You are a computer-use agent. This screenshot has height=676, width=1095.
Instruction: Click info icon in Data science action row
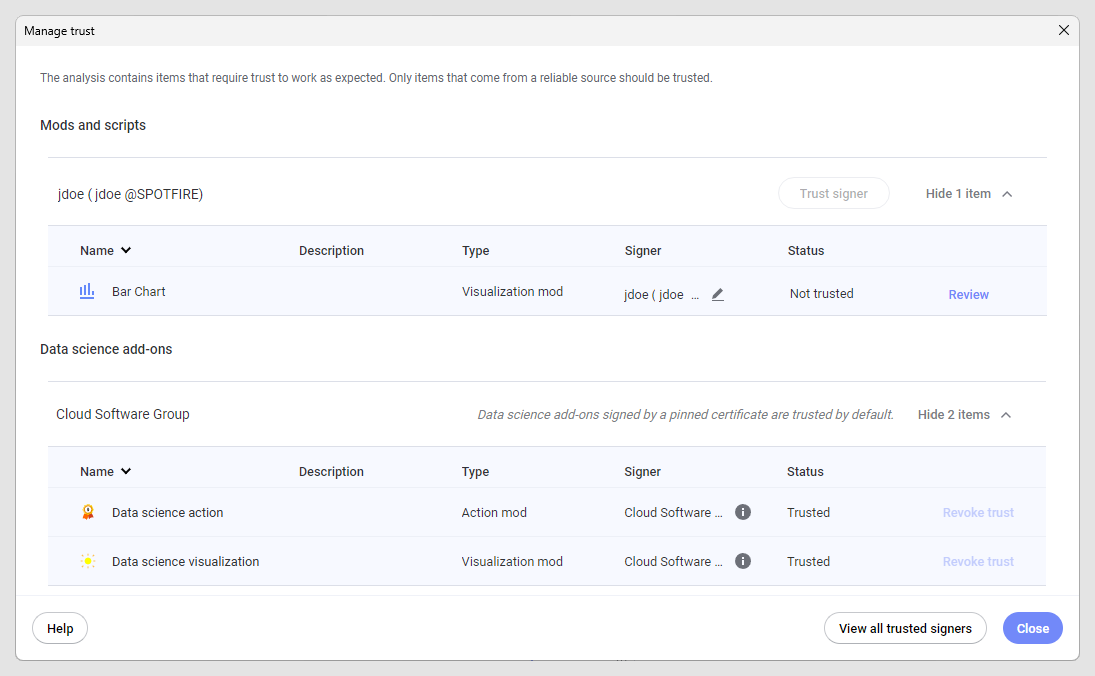tap(743, 513)
